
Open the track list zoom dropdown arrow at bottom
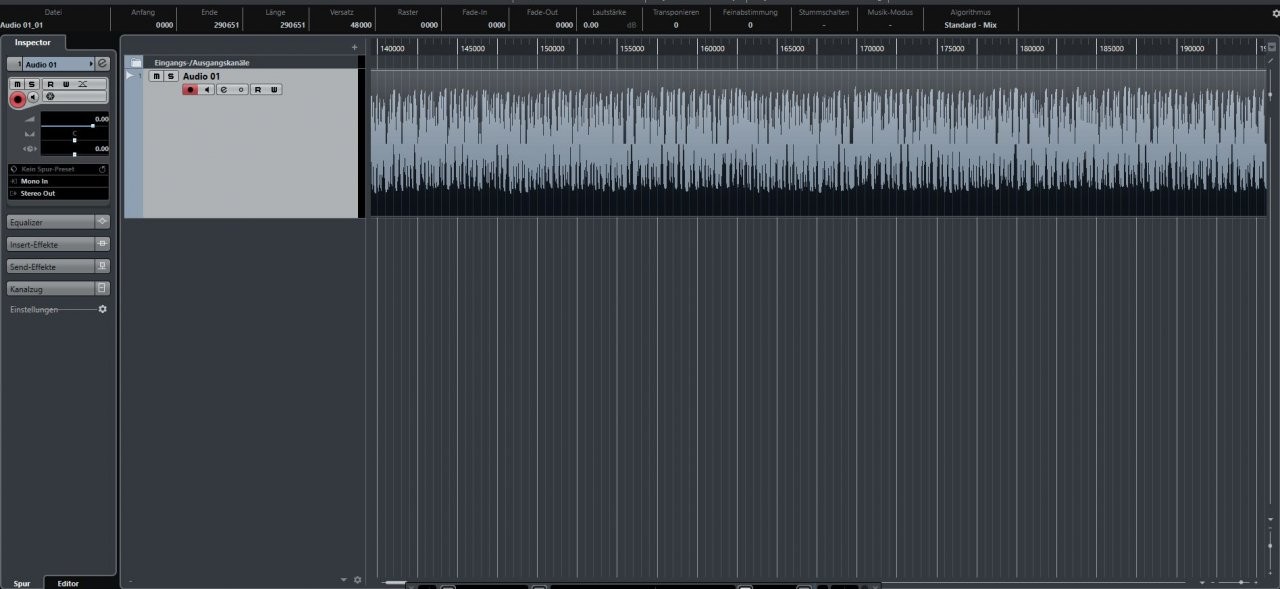point(343,580)
